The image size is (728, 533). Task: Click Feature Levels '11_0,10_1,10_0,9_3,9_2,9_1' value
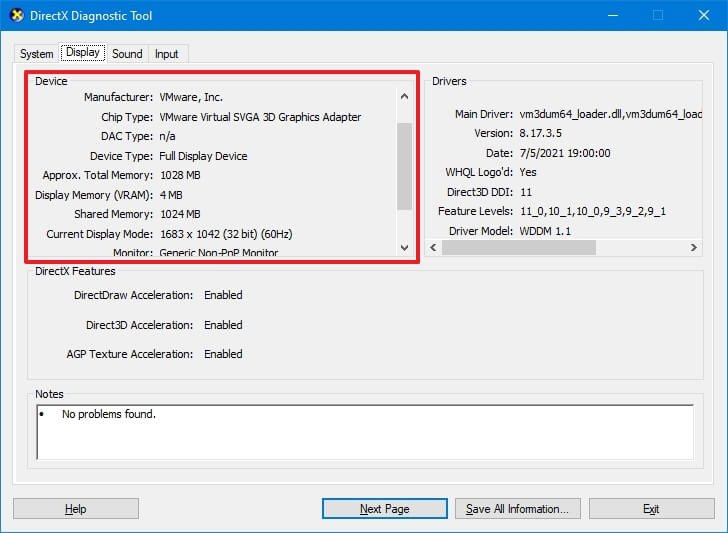(593, 211)
